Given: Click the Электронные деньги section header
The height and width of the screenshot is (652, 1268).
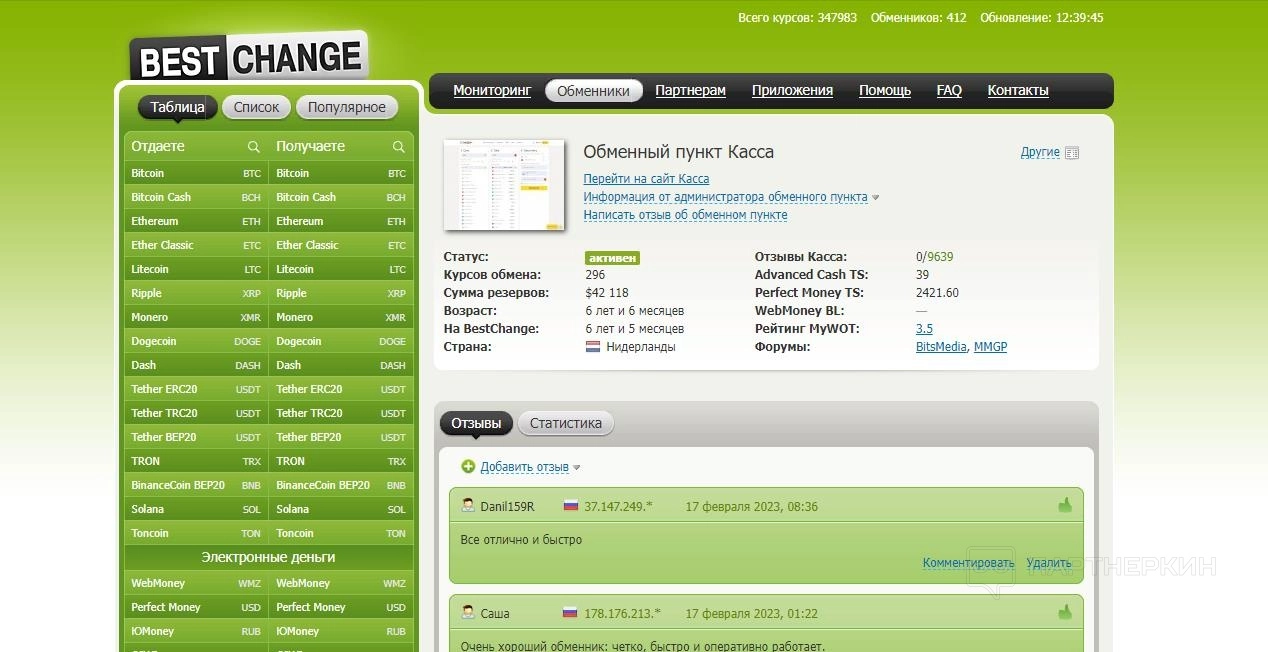Looking at the screenshot, I should coord(268,557).
